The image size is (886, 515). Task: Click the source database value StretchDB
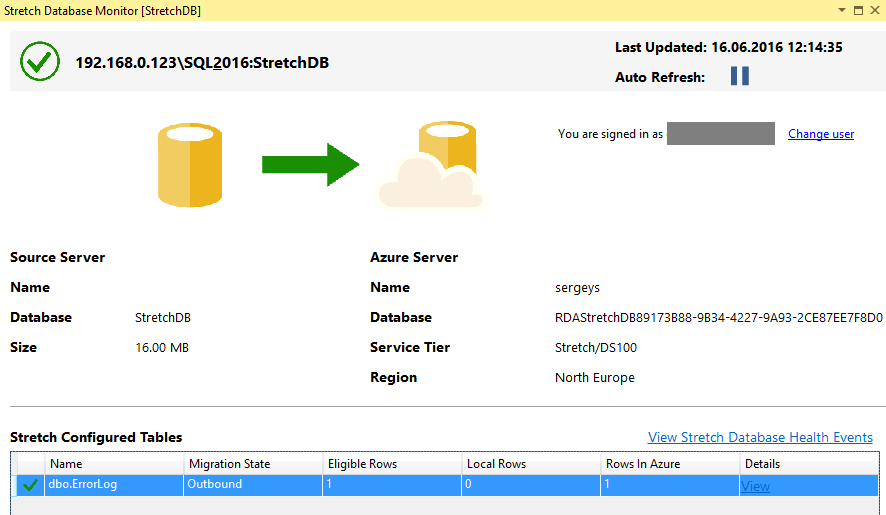163,318
